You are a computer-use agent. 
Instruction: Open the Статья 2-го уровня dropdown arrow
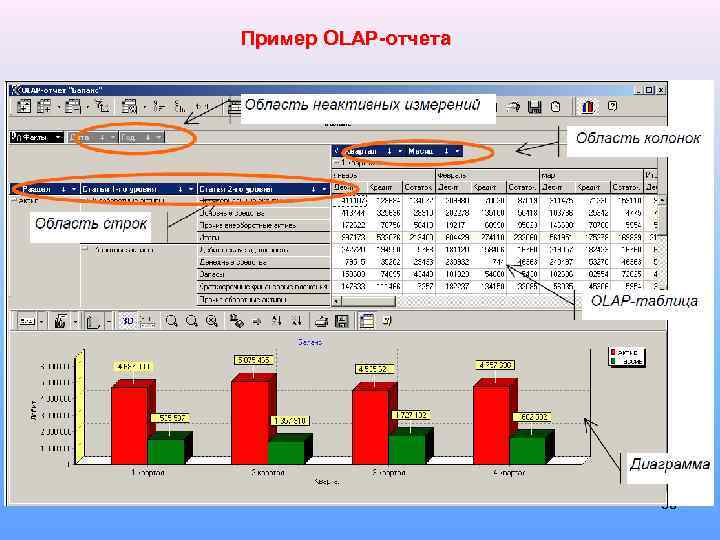(x=324, y=189)
